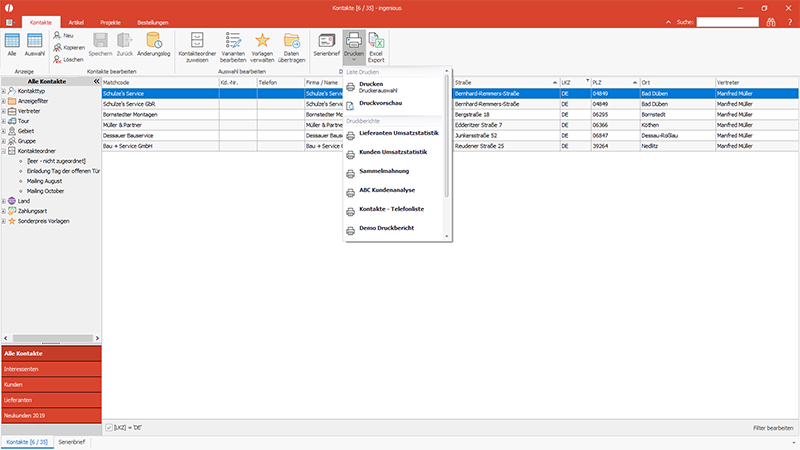Image resolution: width=800 pixels, height=450 pixels.
Task: Sort by Matchcode column header
Action: pyautogui.click(x=160, y=83)
